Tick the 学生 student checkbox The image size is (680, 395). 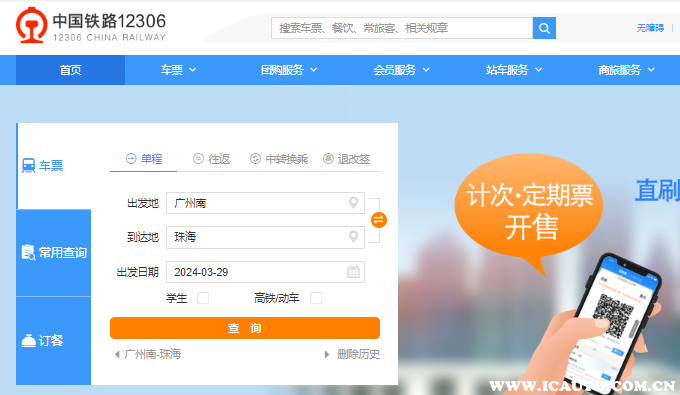[203, 298]
